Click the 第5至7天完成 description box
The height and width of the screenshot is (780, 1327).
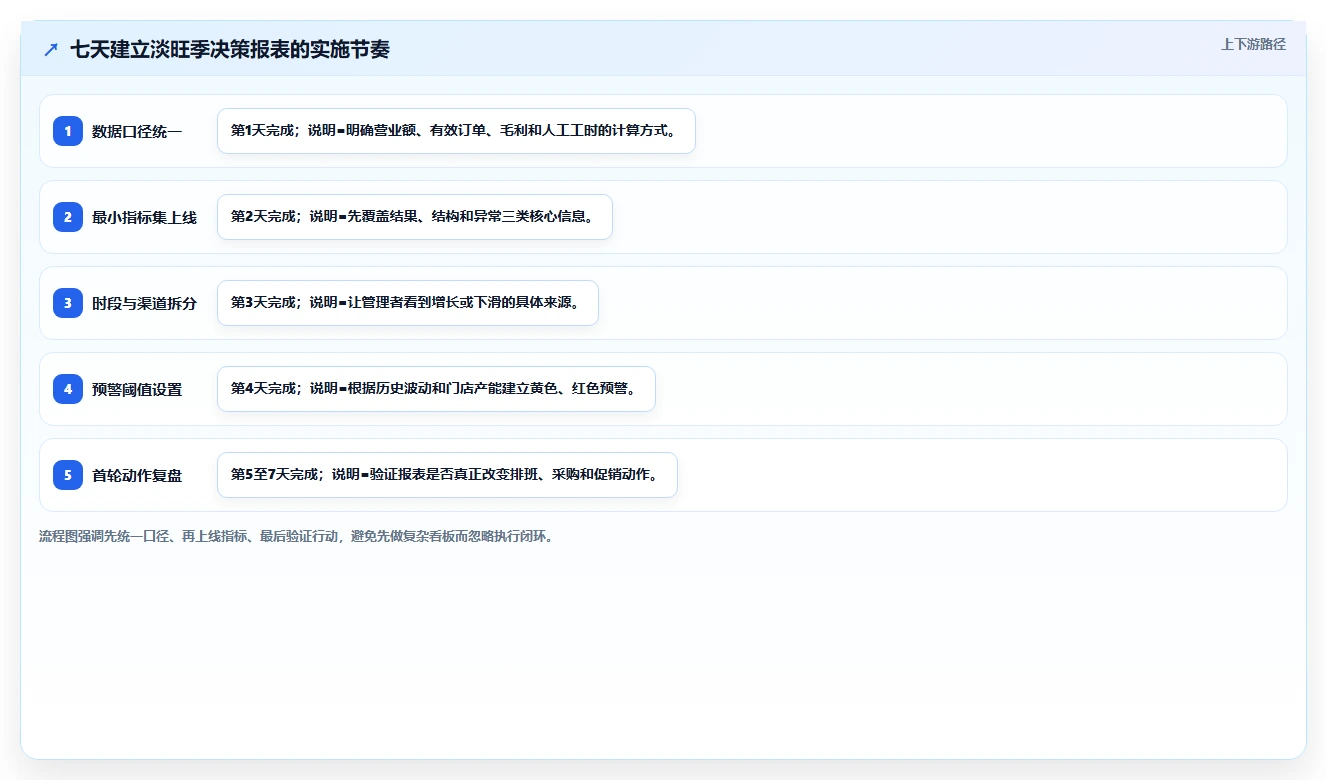447,475
